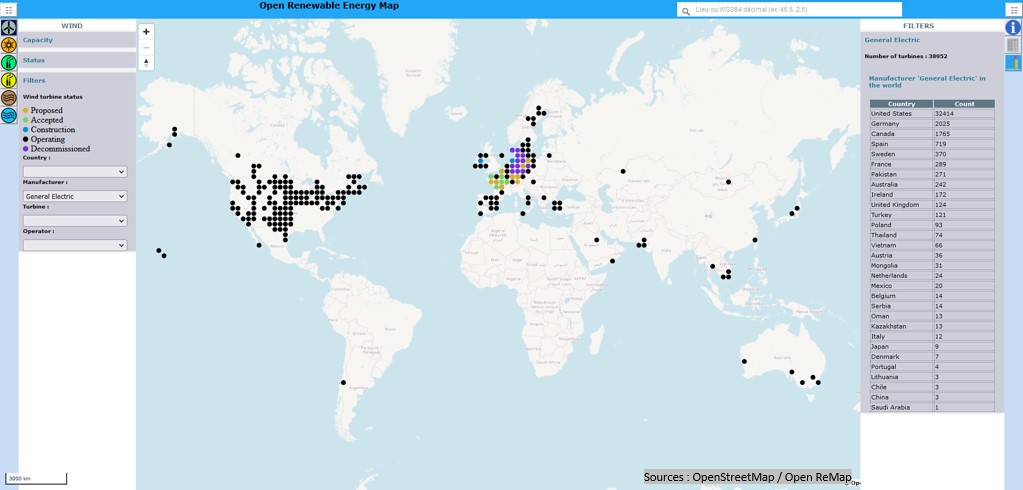Select the Canada table row
This screenshot has width=1023, height=490.
coord(932,134)
